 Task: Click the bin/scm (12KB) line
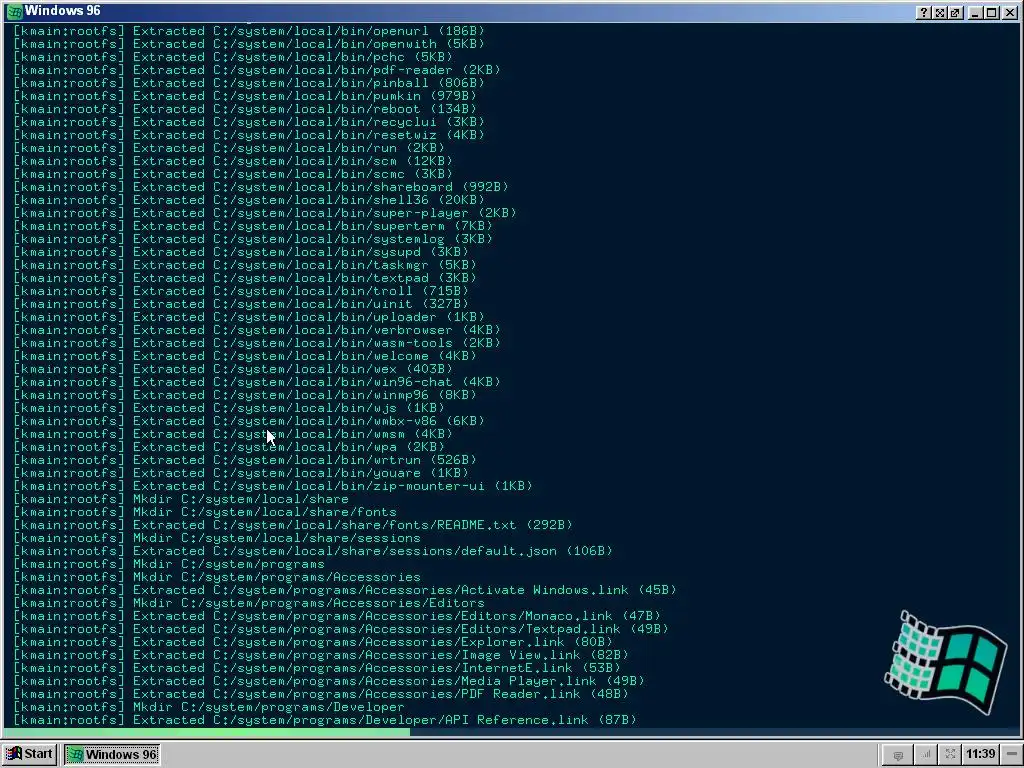tap(232, 161)
